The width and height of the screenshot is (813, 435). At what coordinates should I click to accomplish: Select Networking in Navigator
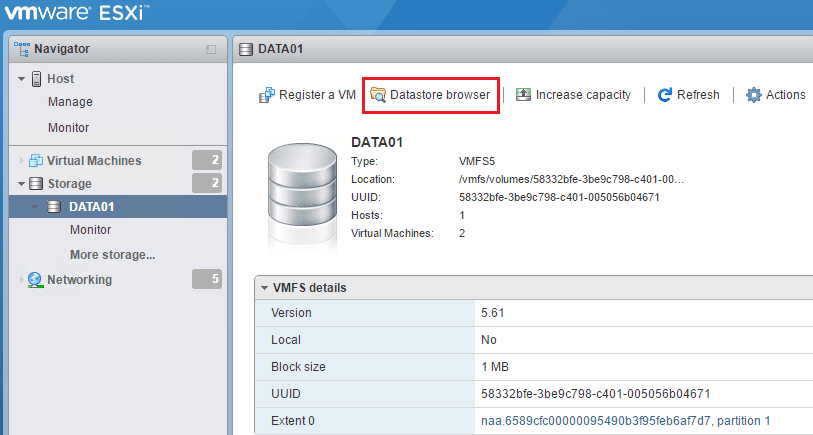79,280
